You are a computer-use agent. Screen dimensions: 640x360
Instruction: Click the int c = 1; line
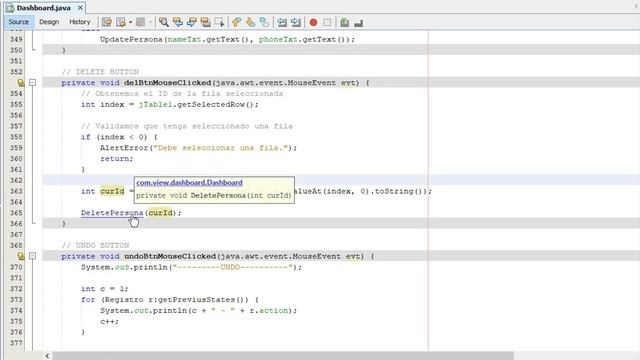(104, 289)
